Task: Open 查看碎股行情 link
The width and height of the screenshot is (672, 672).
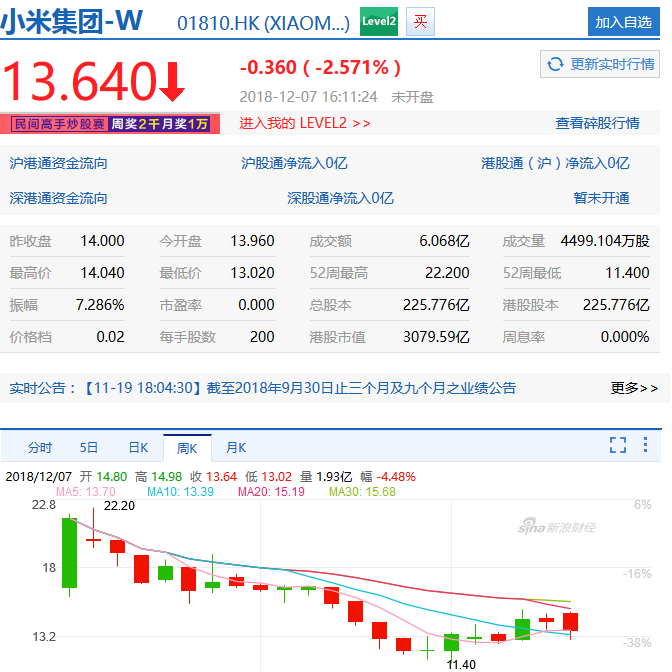Action: 597,123
